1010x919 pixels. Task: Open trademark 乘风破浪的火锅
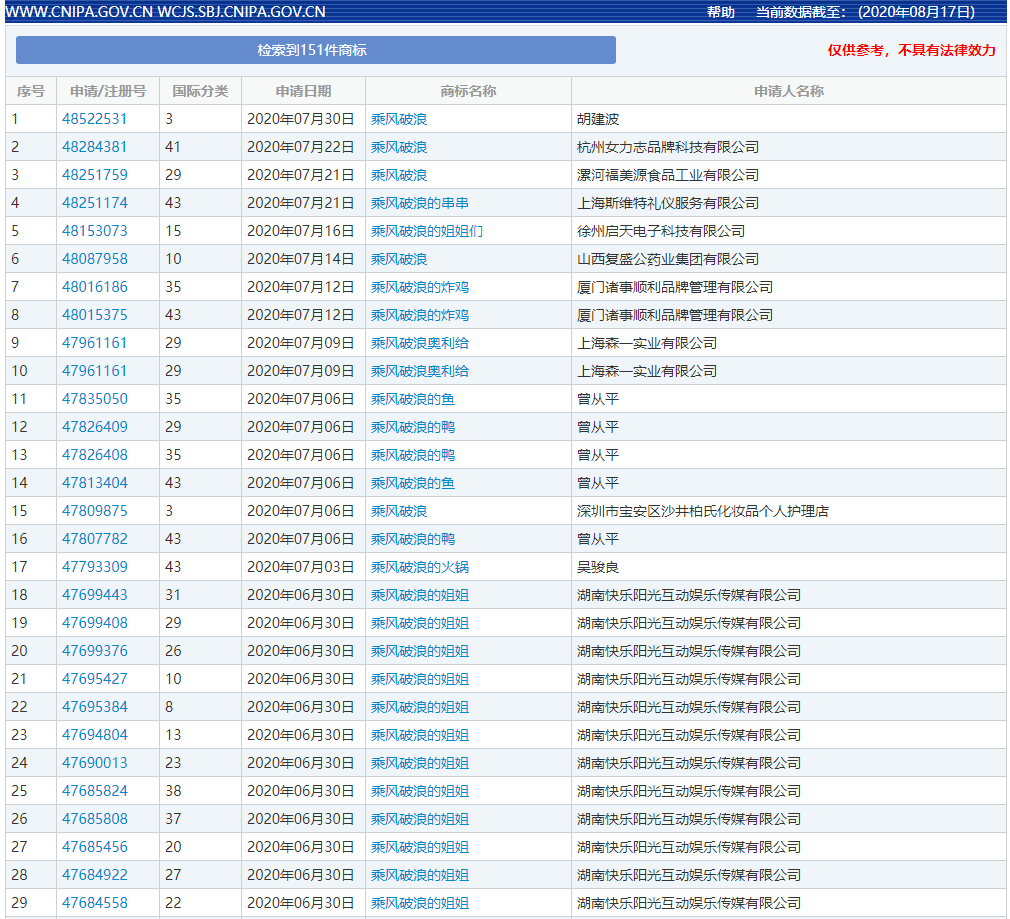click(x=419, y=567)
